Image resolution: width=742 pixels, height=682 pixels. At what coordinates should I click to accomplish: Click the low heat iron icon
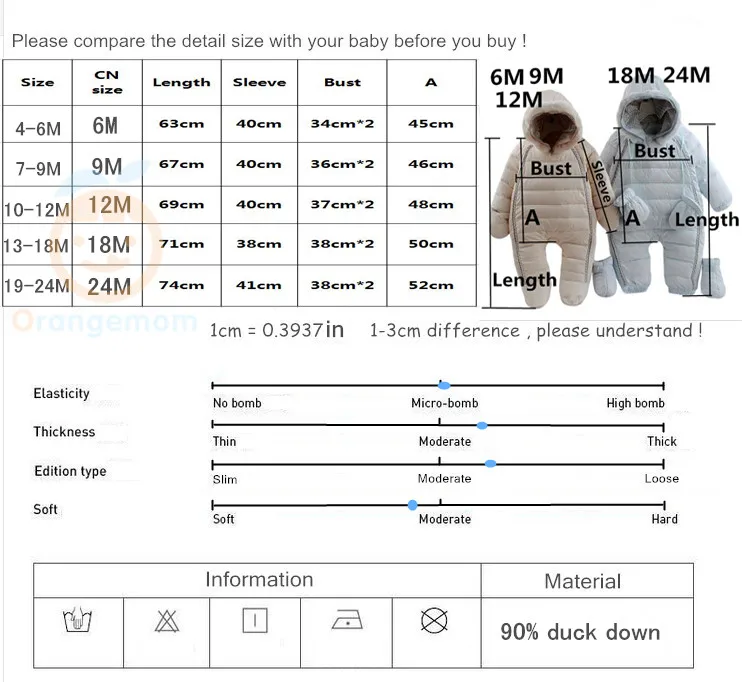(347, 620)
